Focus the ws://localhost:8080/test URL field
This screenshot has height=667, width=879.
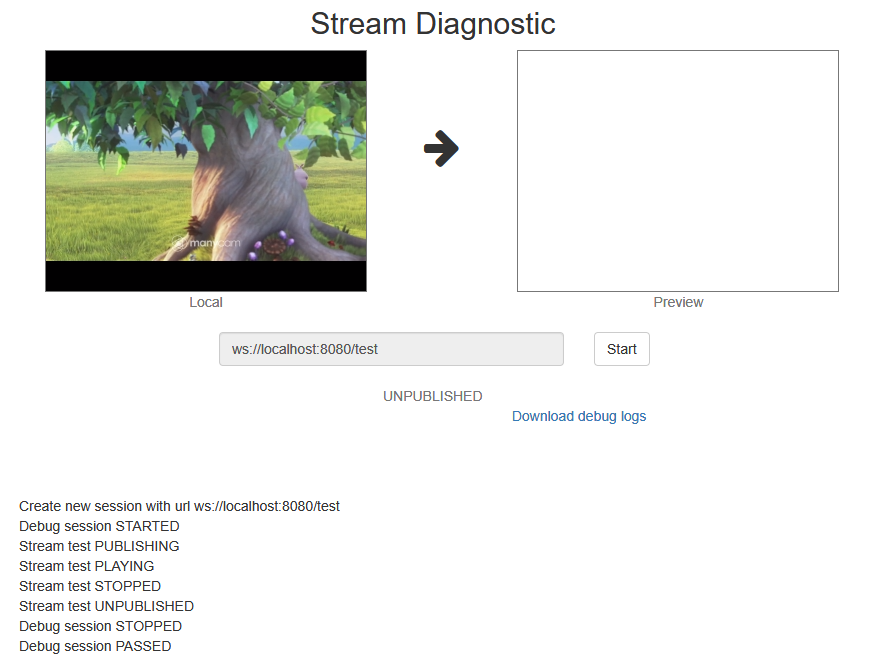click(x=391, y=349)
